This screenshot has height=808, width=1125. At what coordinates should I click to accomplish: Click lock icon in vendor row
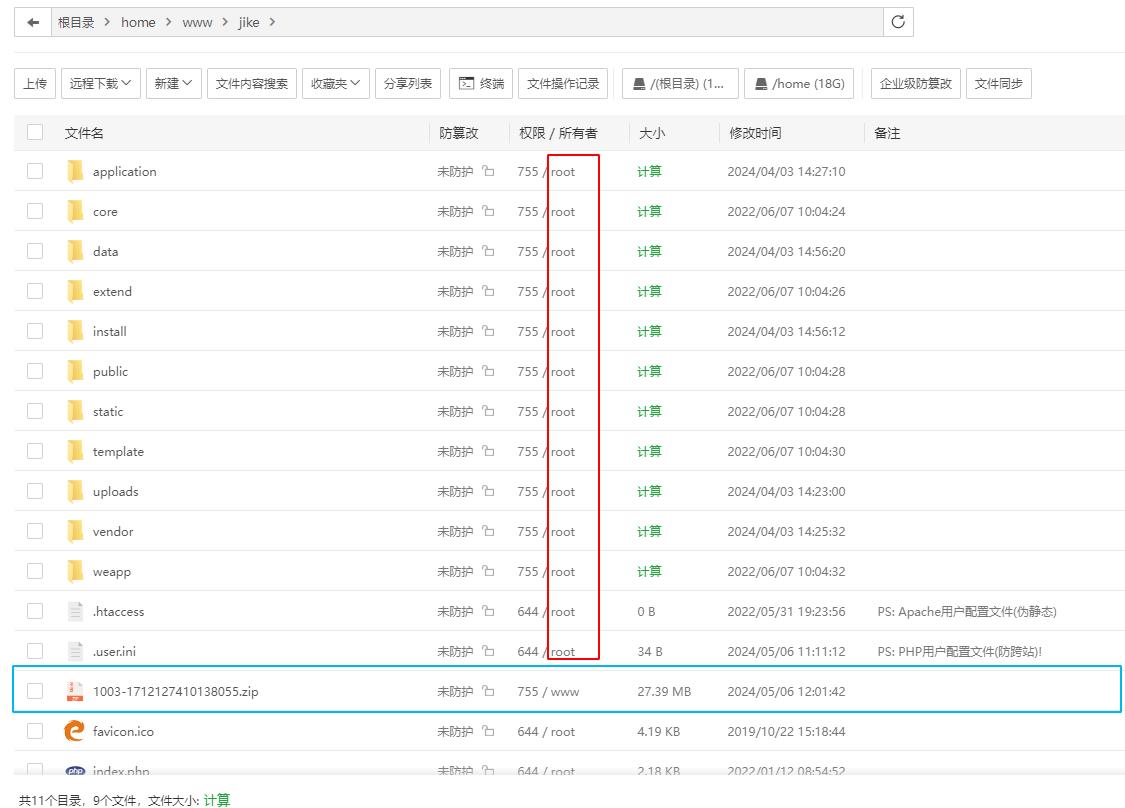(489, 531)
